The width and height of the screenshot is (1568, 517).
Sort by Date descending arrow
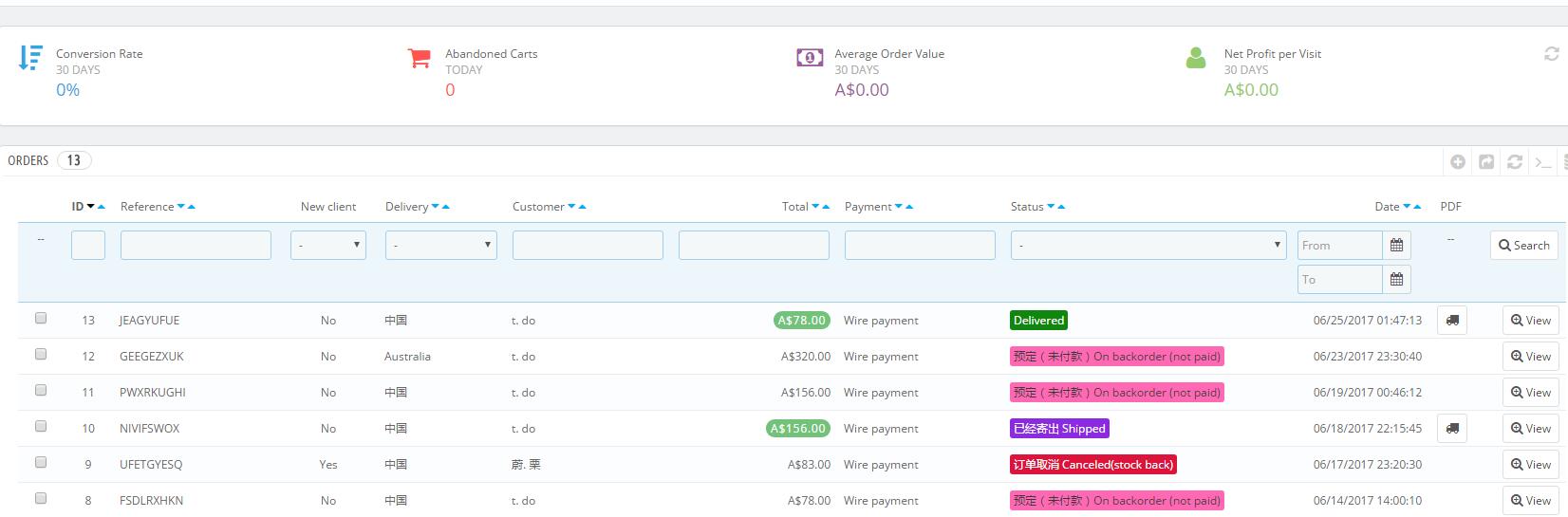[x=1407, y=207]
